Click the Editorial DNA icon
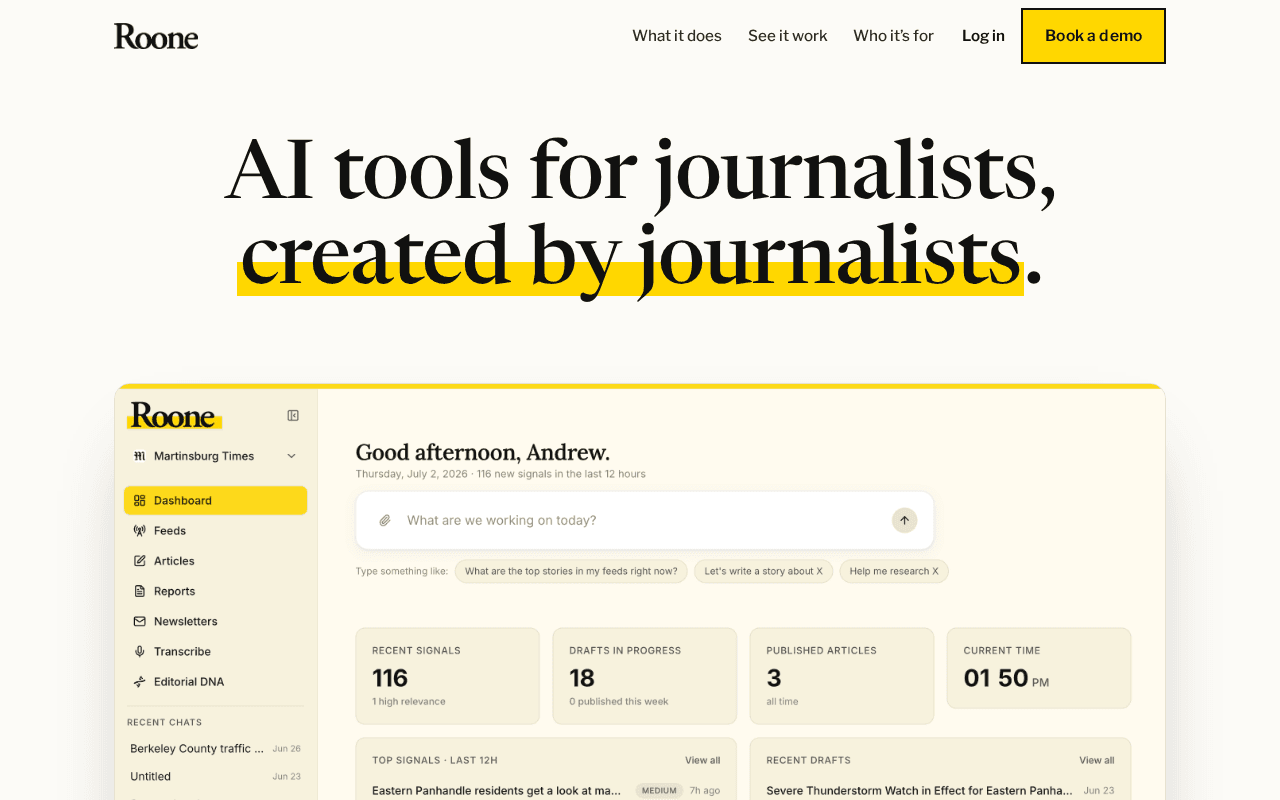Viewport: 1280px width, 800px height. 139,682
